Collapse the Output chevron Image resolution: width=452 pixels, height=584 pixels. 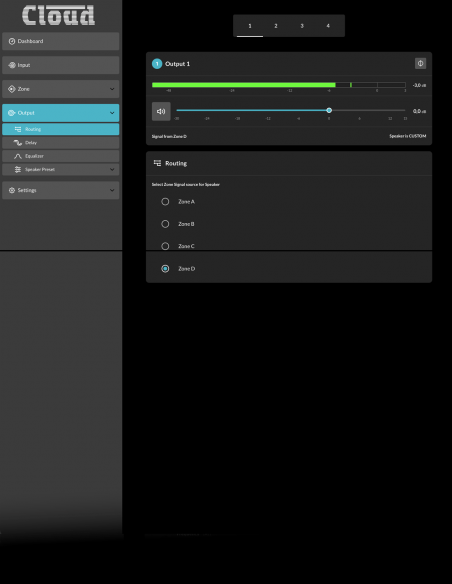coord(112,113)
